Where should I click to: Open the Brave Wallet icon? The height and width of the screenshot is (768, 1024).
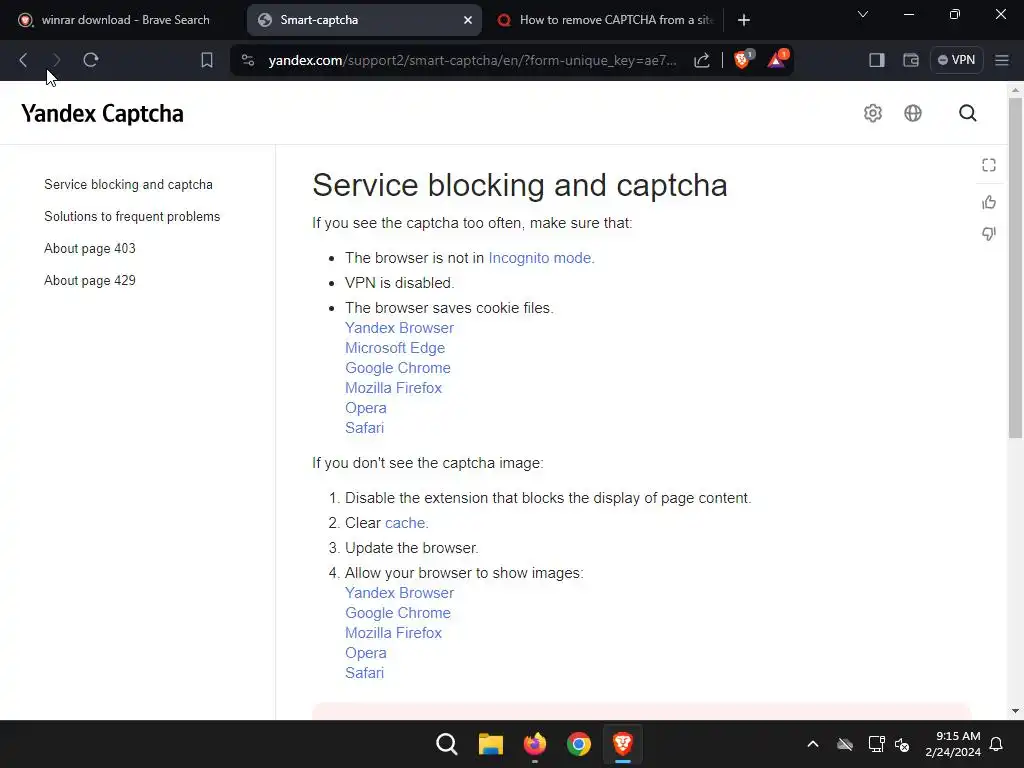(910, 60)
